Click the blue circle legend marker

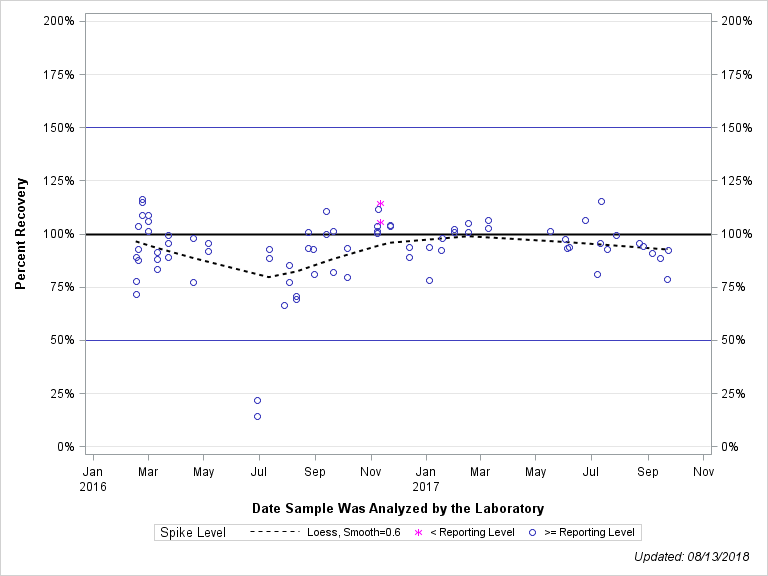[532, 532]
